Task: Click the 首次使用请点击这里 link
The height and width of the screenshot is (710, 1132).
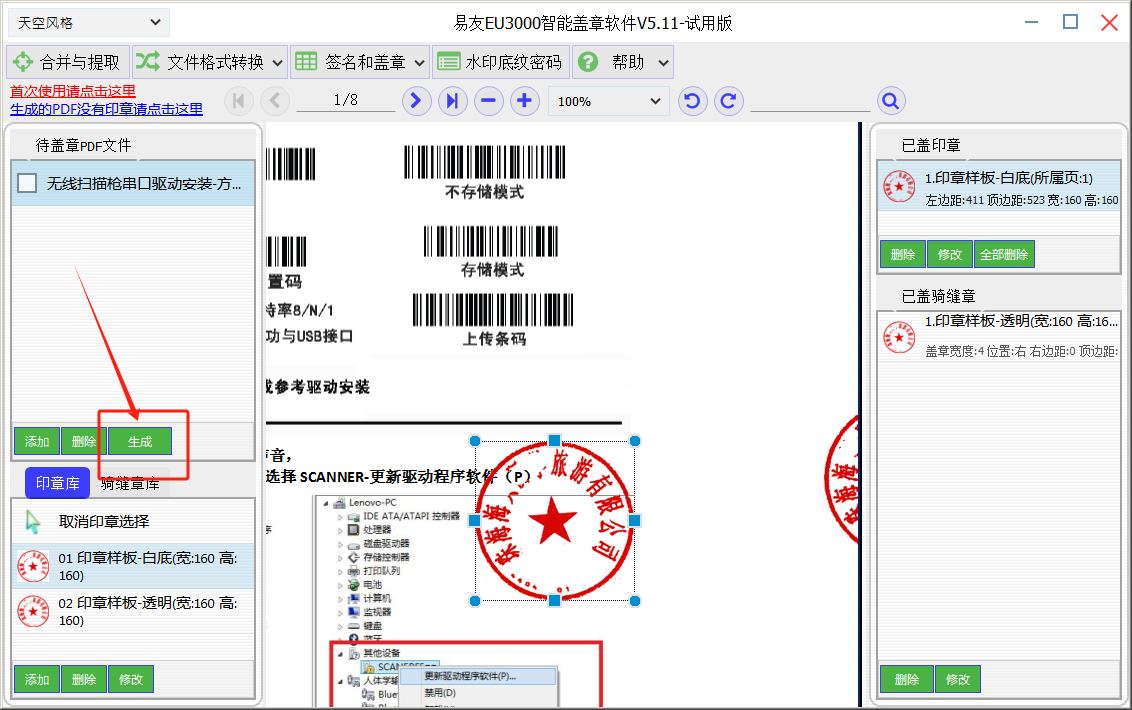Action: pyautogui.click(x=73, y=91)
